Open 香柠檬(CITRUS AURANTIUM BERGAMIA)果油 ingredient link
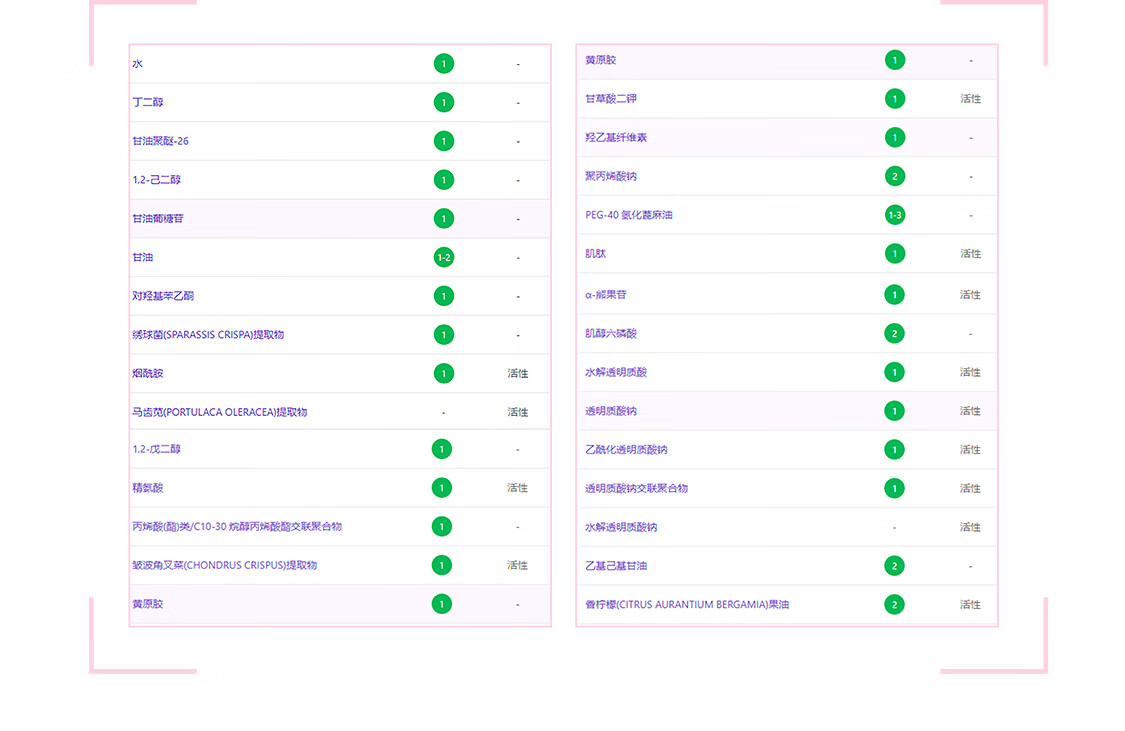Viewport: 1125px width, 731px height. 687,605
